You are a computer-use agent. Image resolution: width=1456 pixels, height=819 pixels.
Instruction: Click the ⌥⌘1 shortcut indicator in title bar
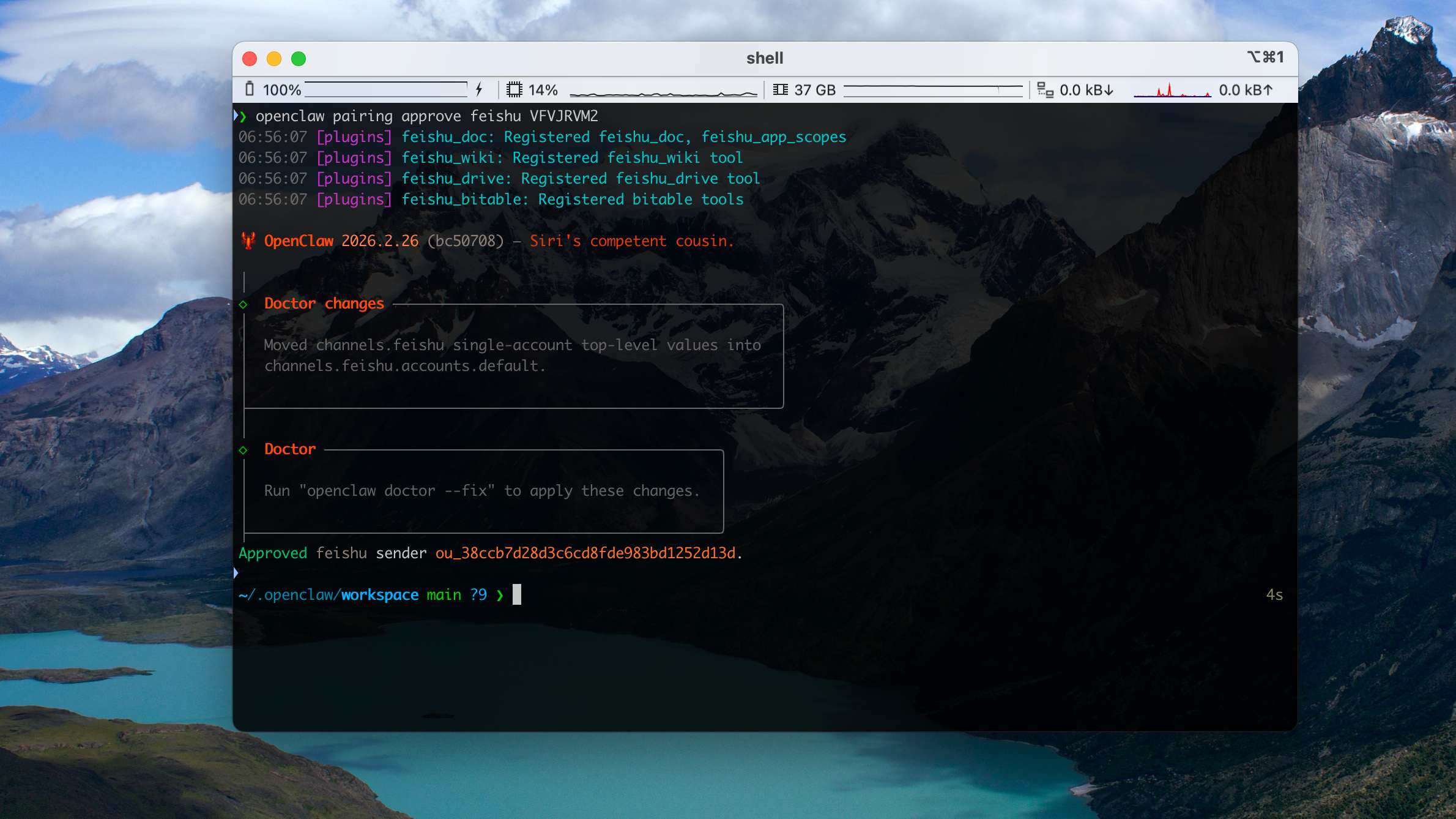[1265, 57]
